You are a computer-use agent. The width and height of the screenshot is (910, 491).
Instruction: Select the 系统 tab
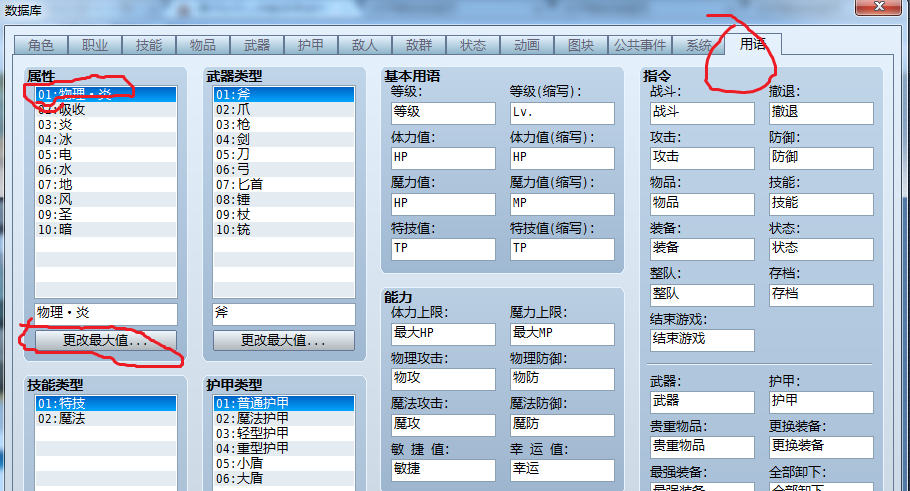pyautogui.click(x=699, y=45)
